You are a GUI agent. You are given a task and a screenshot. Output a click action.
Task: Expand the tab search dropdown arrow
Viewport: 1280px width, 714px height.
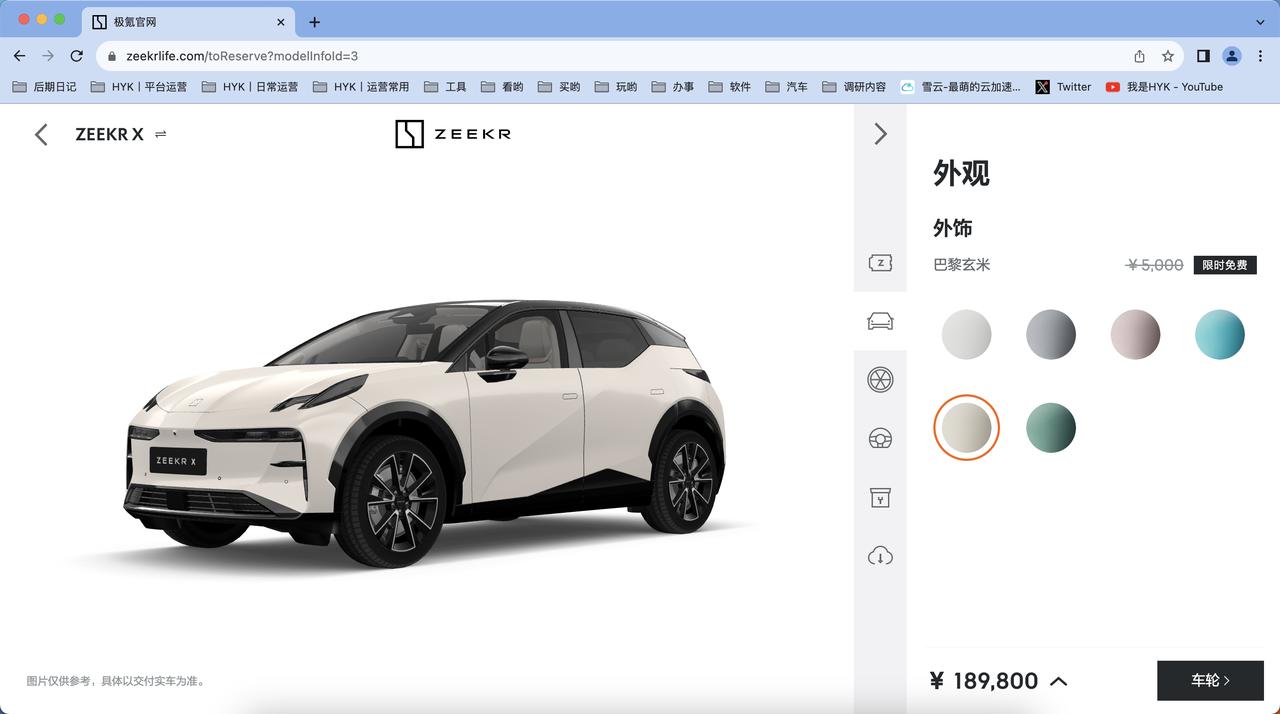pyautogui.click(x=1260, y=22)
